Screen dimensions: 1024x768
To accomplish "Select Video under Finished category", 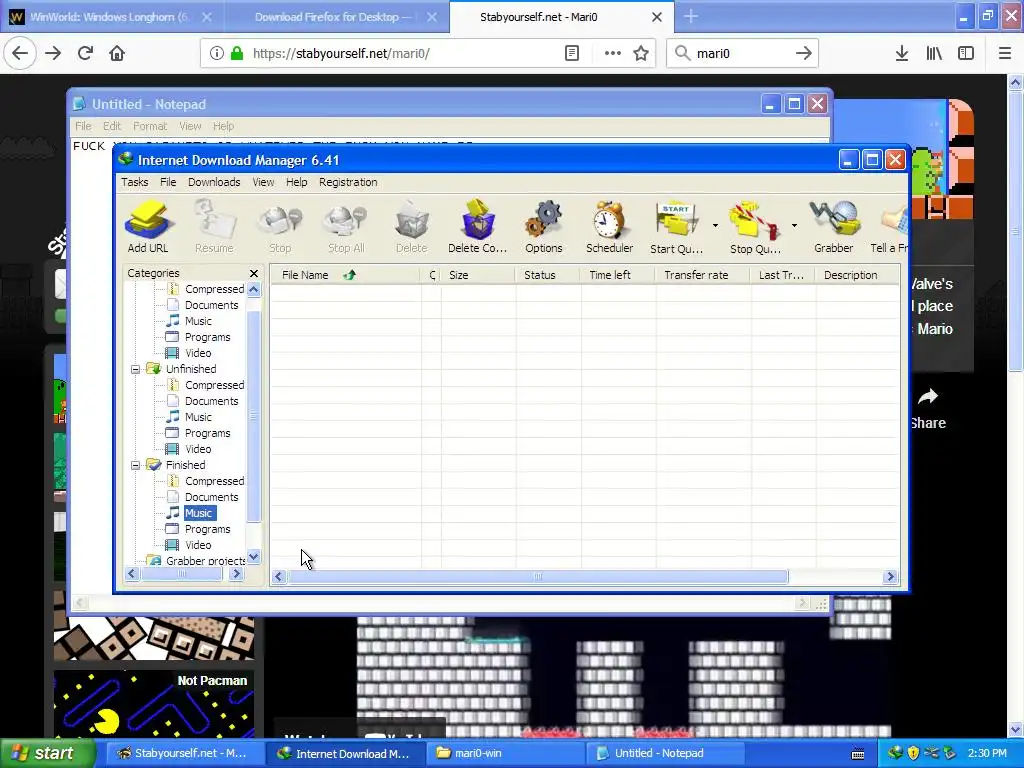I will pos(198,545).
